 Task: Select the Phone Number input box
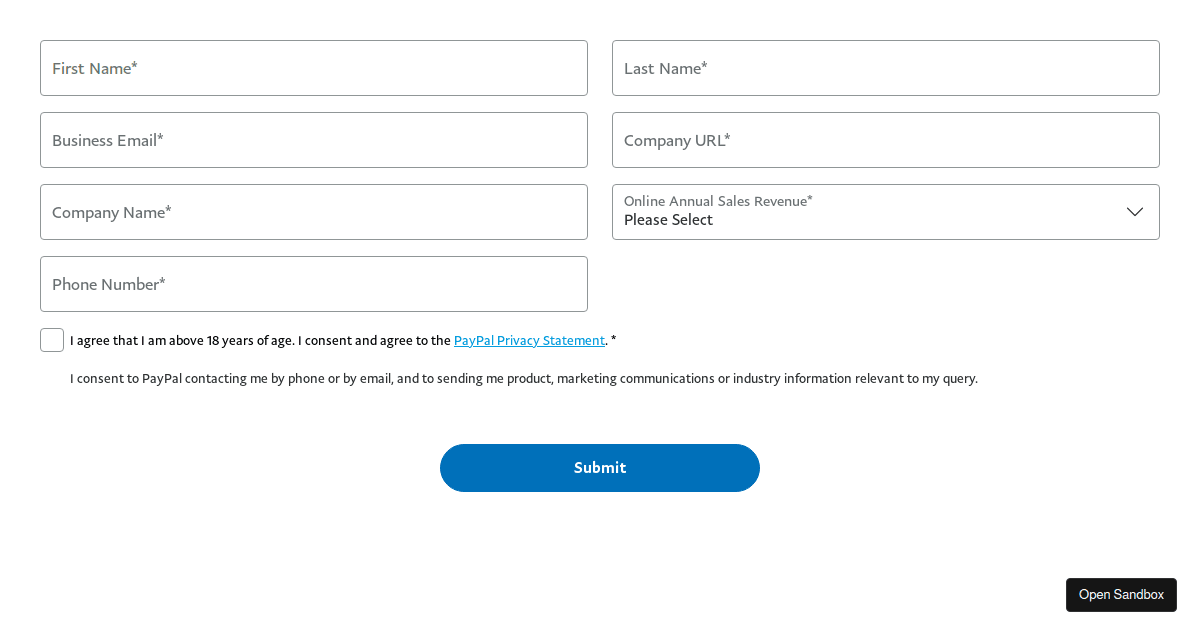314,284
